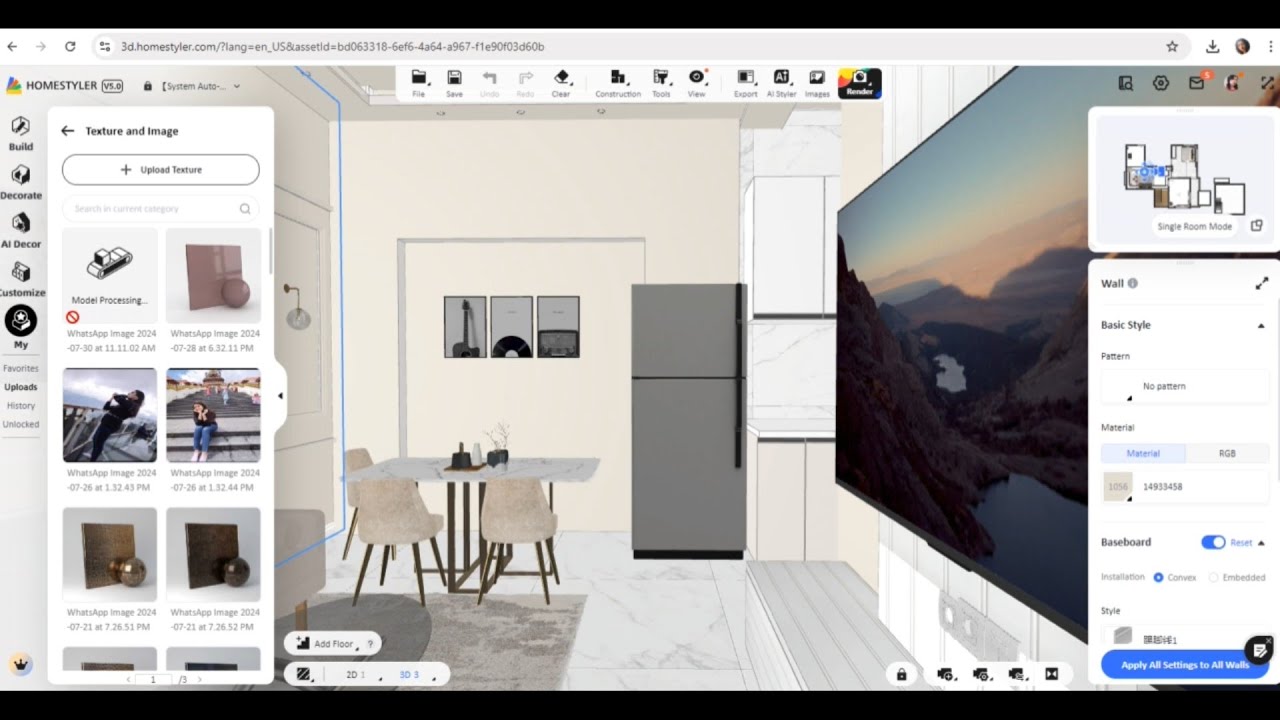Image resolution: width=1280 pixels, height=720 pixels.
Task: Open the AI Decor section
Action: coord(21,230)
